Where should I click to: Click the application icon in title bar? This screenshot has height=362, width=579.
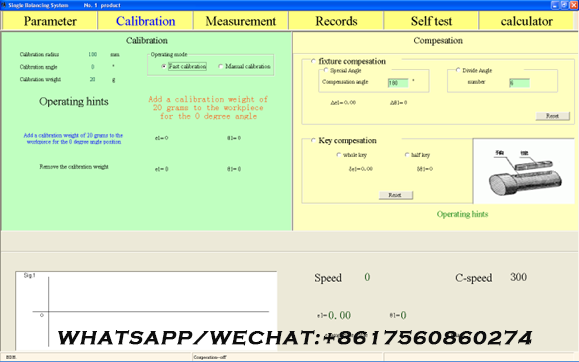tap(4, 5)
